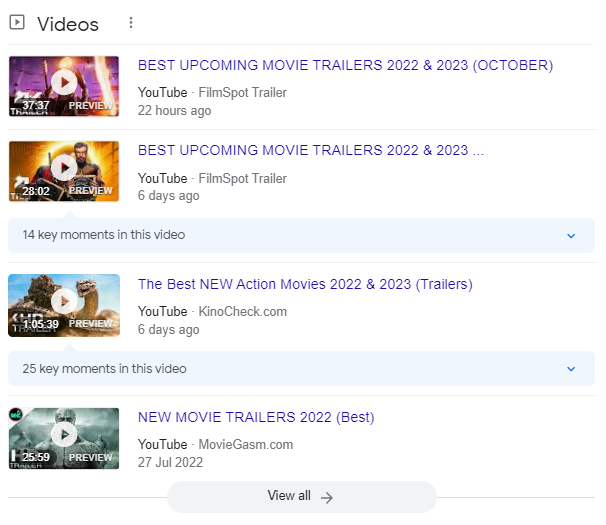Click the arrow icon in View all
This screenshot has height=525, width=606.
327,498
